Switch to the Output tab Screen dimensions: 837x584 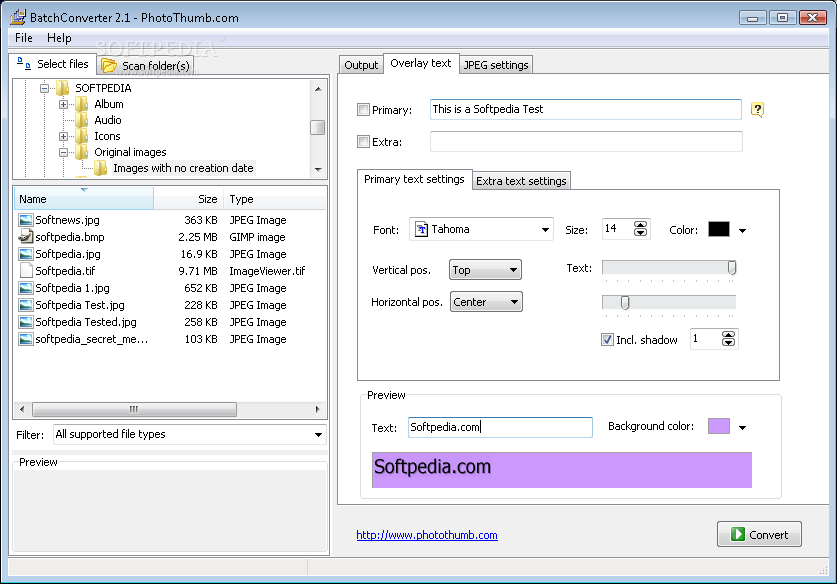pyautogui.click(x=361, y=65)
